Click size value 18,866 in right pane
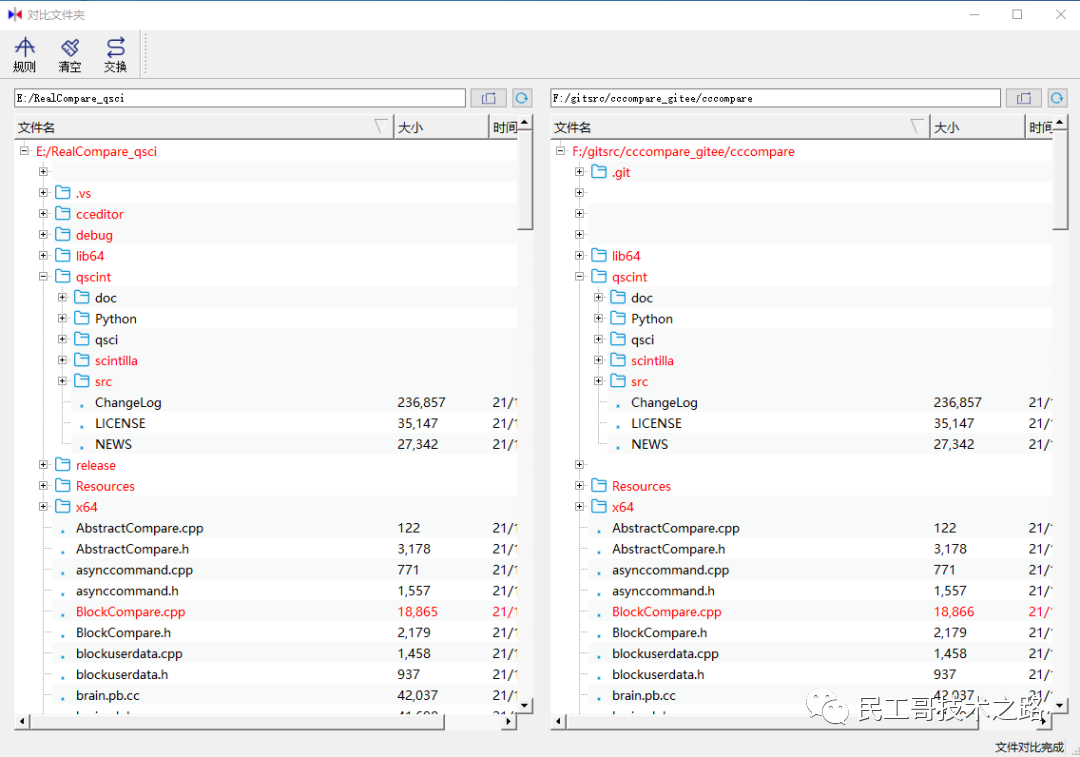 pyautogui.click(x=954, y=612)
